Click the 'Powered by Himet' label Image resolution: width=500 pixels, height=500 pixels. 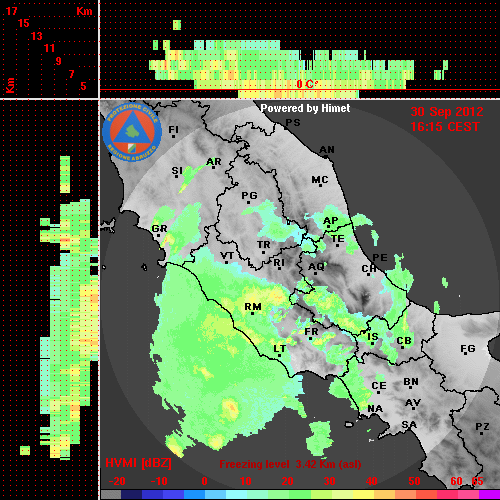point(305,108)
